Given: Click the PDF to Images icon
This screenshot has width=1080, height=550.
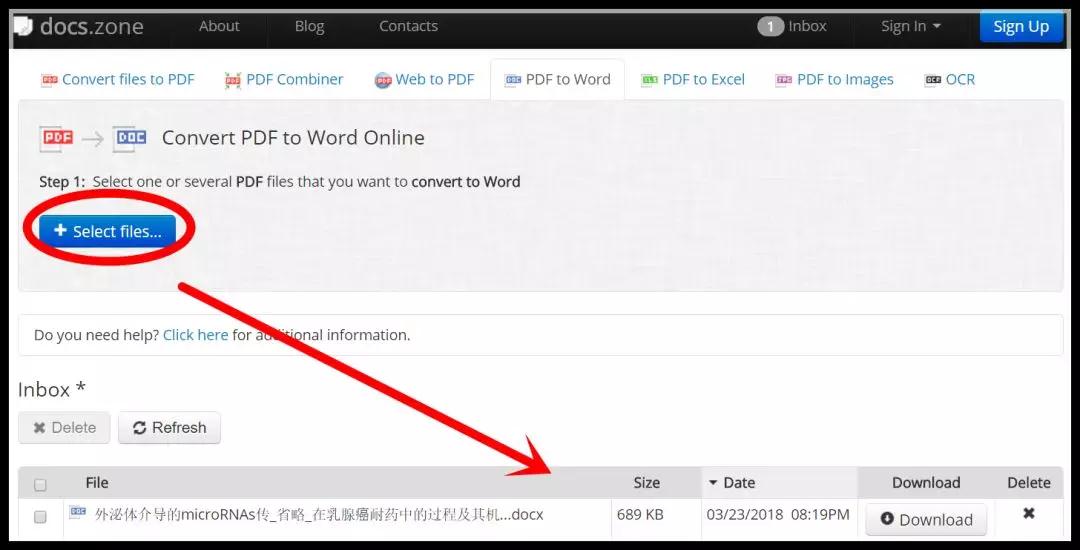Looking at the screenshot, I should pyautogui.click(x=784, y=80).
